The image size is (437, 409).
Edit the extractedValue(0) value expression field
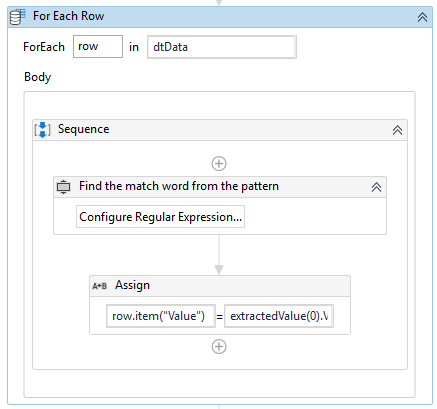click(x=279, y=316)
